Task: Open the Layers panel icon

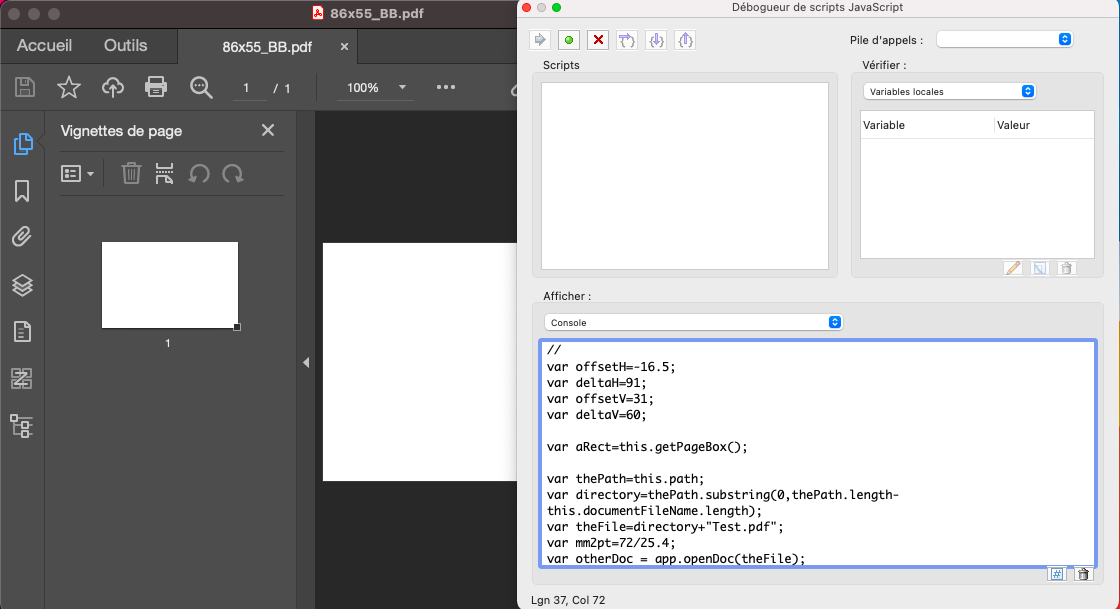Action: [23, 285]
